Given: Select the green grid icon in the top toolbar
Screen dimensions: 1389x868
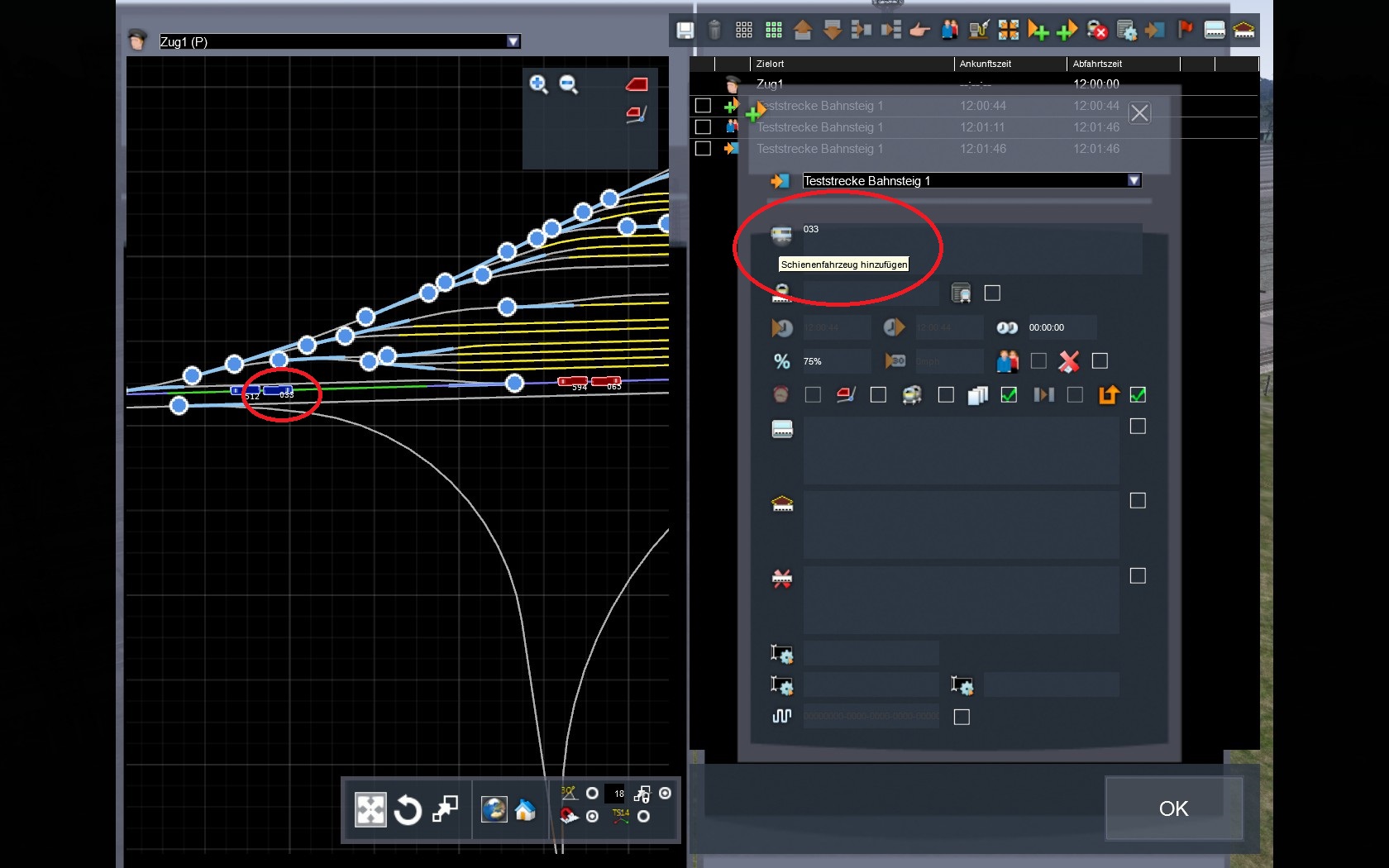Looking at the screenshot, I should pyautogui.click(x=774, y=31).
